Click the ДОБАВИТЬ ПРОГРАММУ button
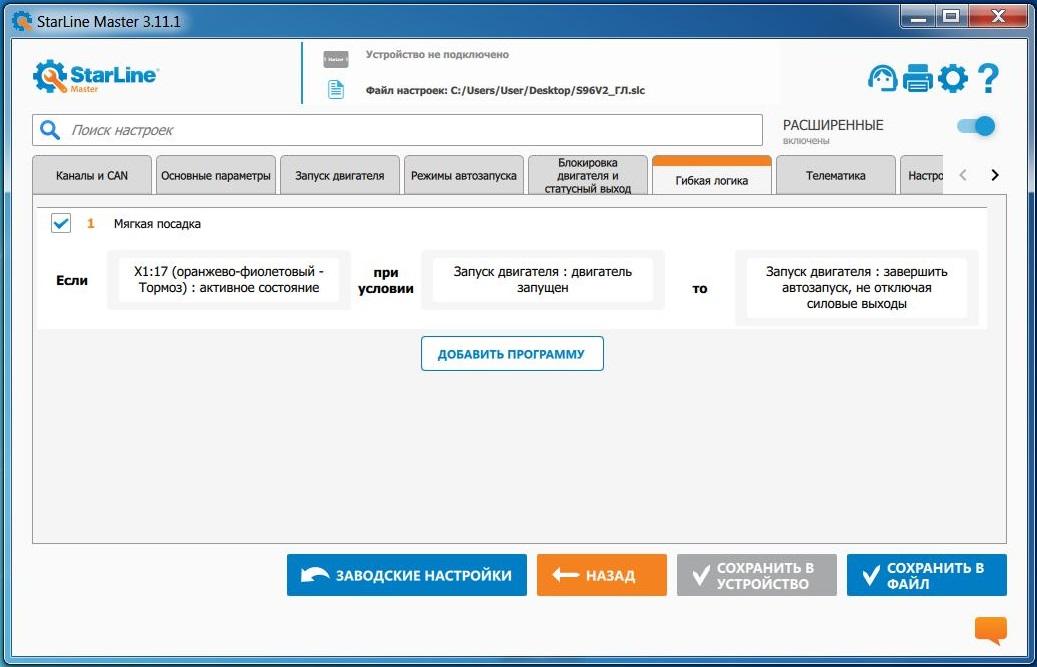This screenshot has height=667, width=1037. coord(512,355)
